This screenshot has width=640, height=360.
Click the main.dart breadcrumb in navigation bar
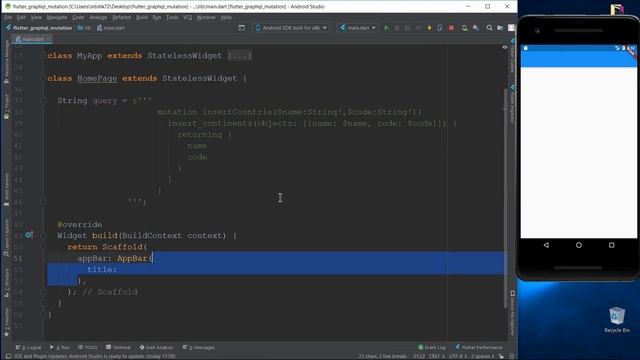pyautogui.click(x=111, y=28)
